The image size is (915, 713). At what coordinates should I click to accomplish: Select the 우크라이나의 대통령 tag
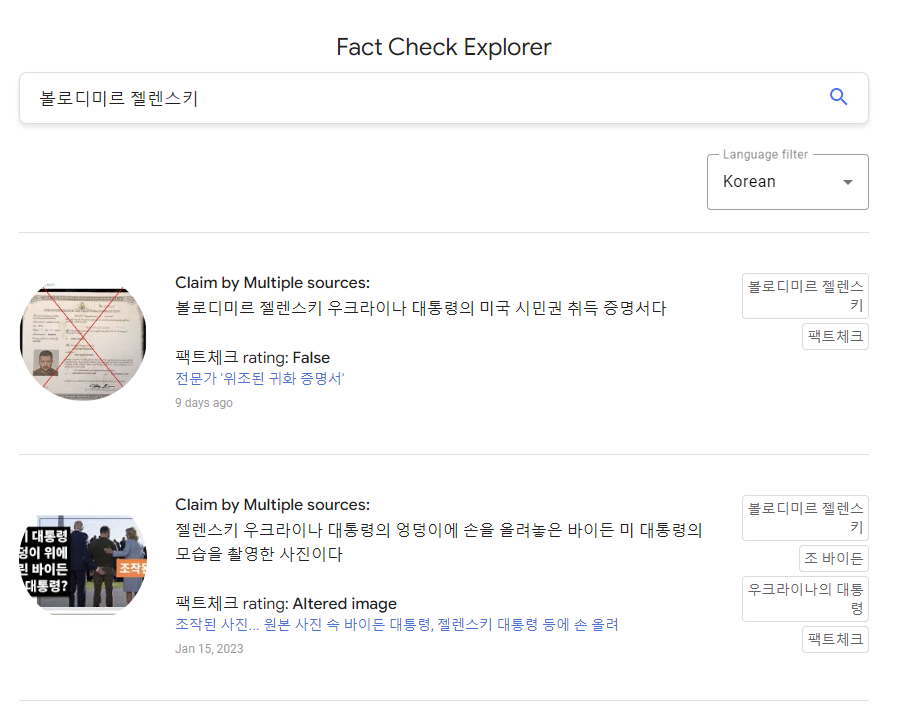click(805, 599)
